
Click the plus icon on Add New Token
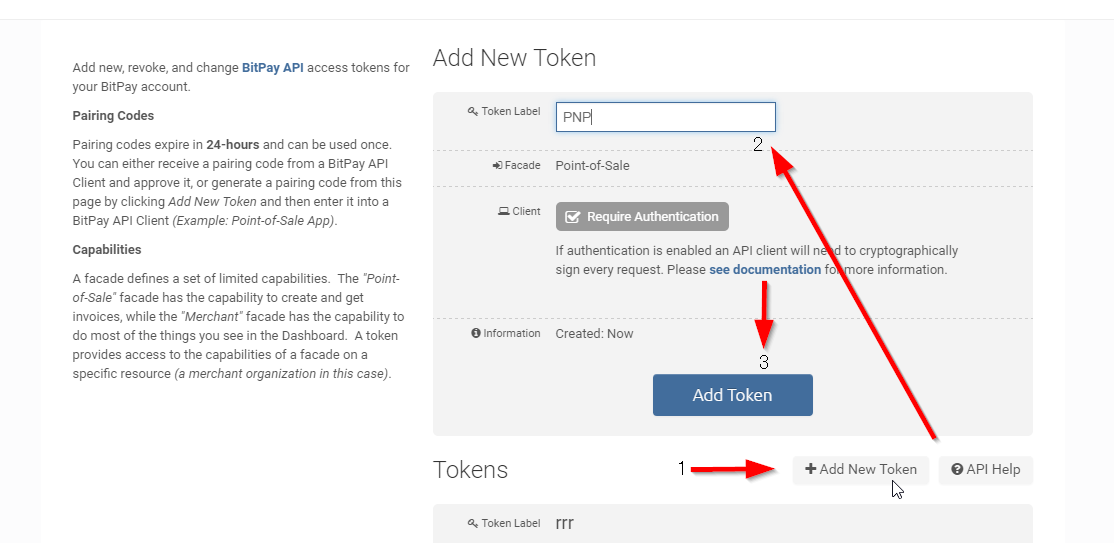[x=810, y=469]
